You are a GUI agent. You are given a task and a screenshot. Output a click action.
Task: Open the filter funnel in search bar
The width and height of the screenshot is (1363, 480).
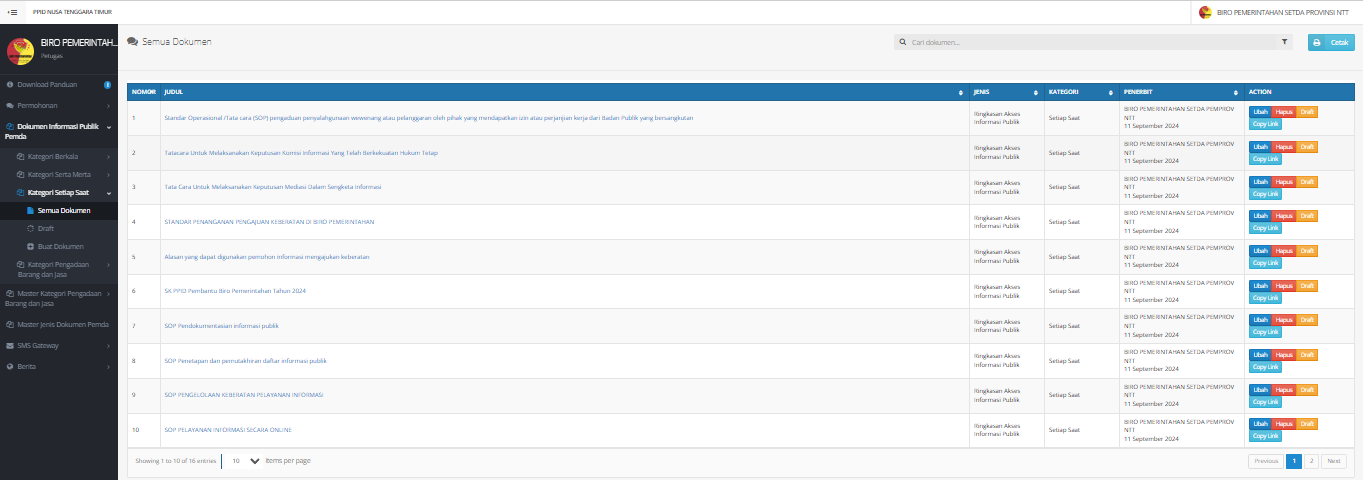(x=1284, y=43)
